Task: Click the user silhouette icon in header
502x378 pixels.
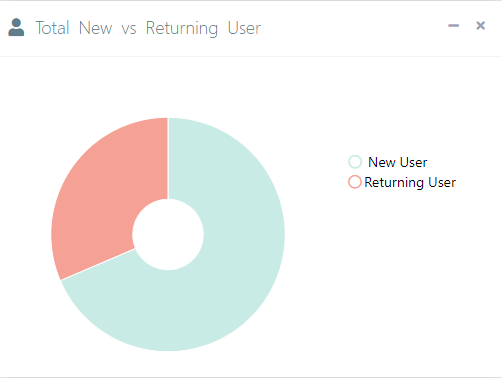Action: [x=16, y=27]
